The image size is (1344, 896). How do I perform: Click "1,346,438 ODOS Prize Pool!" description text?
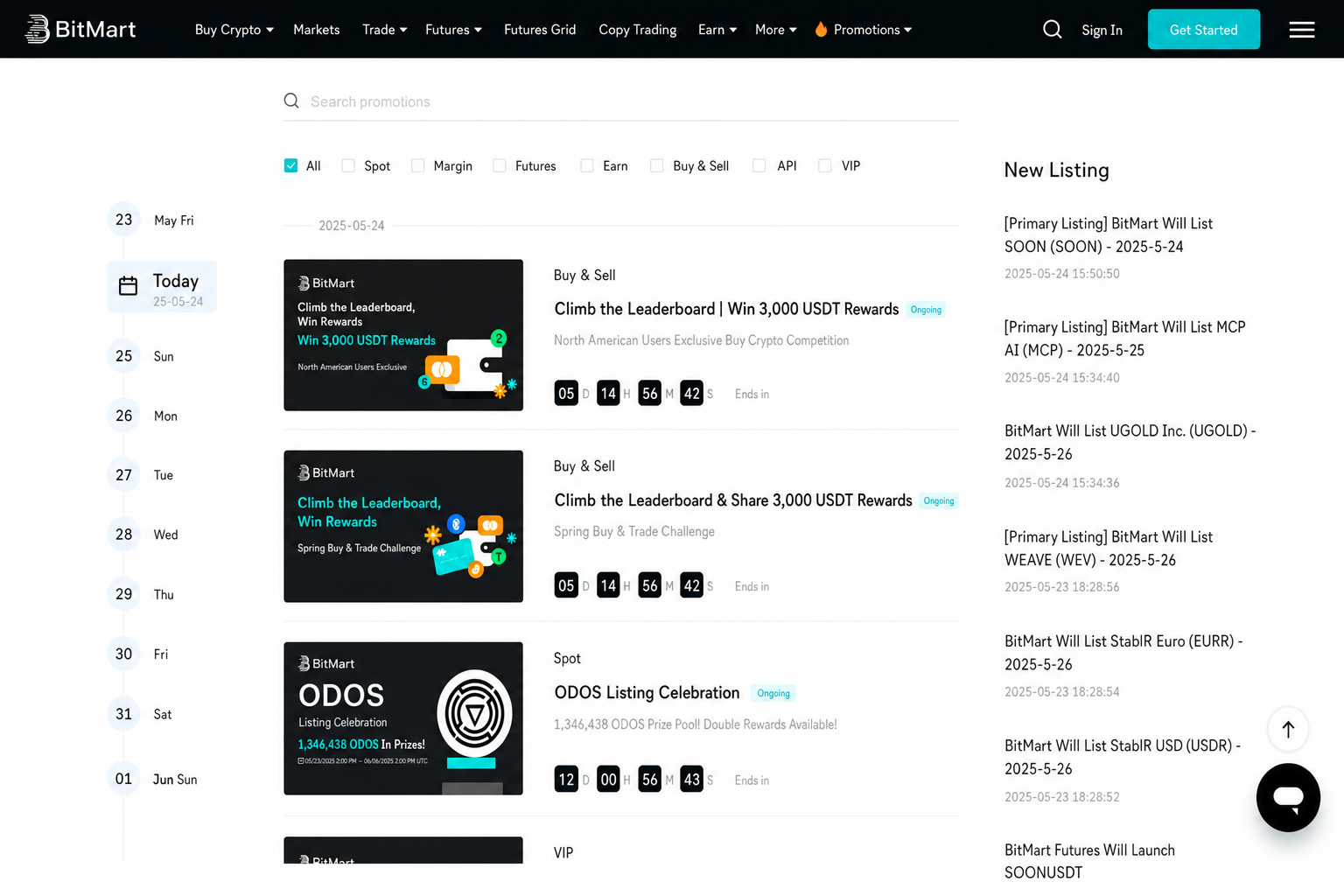(x=696, y=724)
